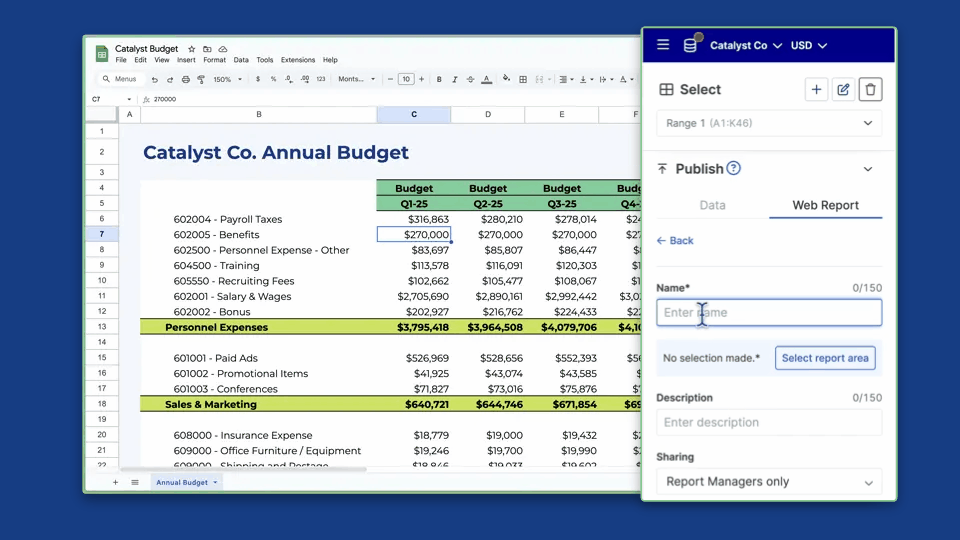Open horizontal align dropdown
Viewport: 960px width, 540px height.
click(566, 79)
